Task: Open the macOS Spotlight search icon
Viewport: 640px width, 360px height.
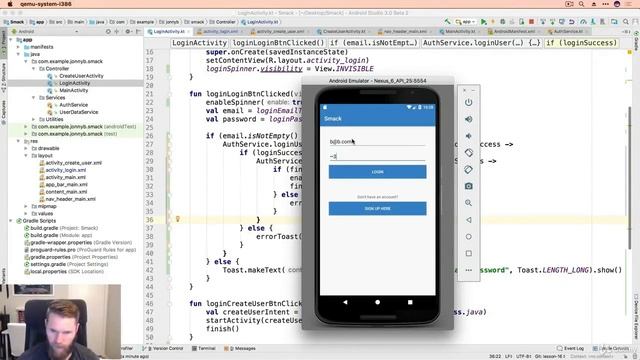Action: (581, 4)
